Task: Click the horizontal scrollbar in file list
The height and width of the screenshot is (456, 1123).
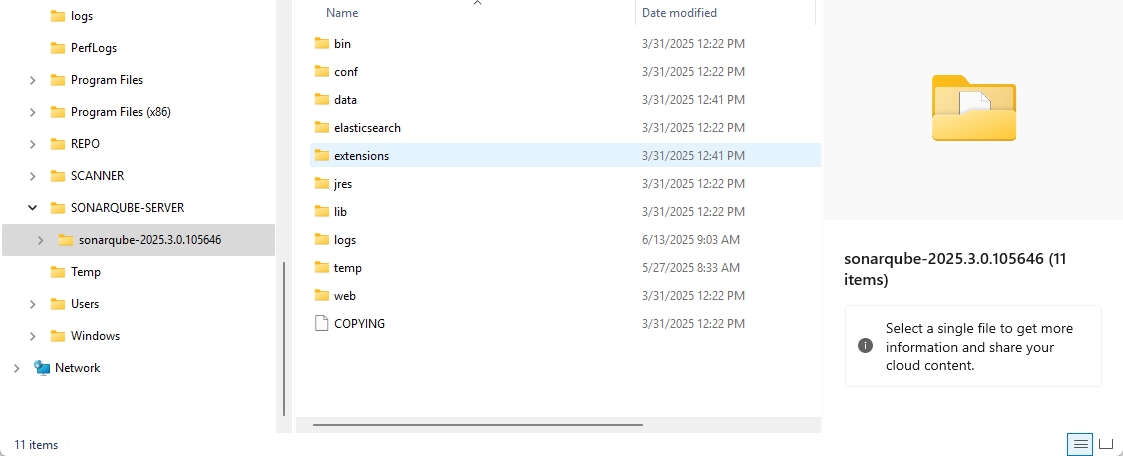Action: pos(477,425)
